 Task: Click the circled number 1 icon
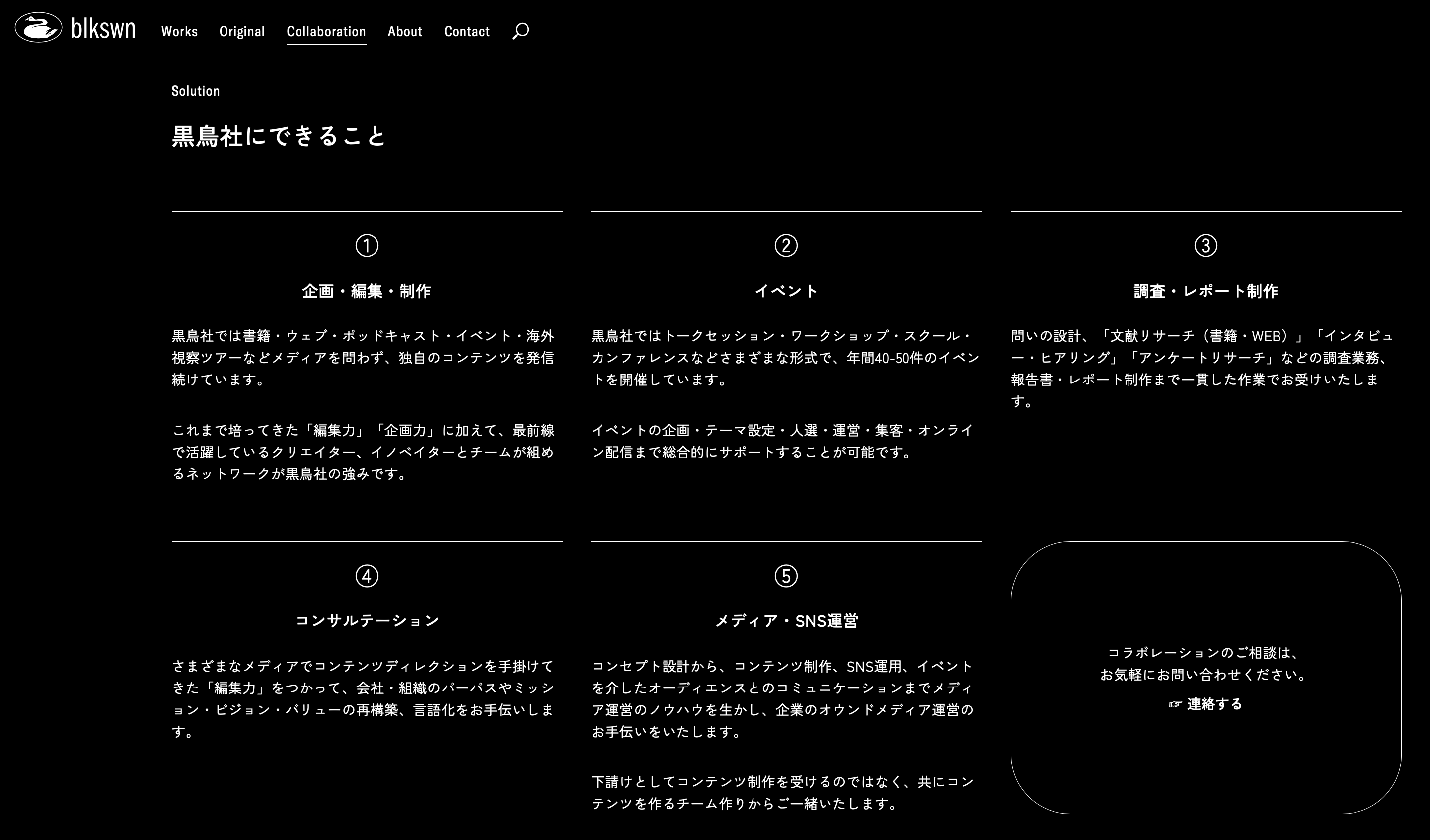(x=367, y=246)
